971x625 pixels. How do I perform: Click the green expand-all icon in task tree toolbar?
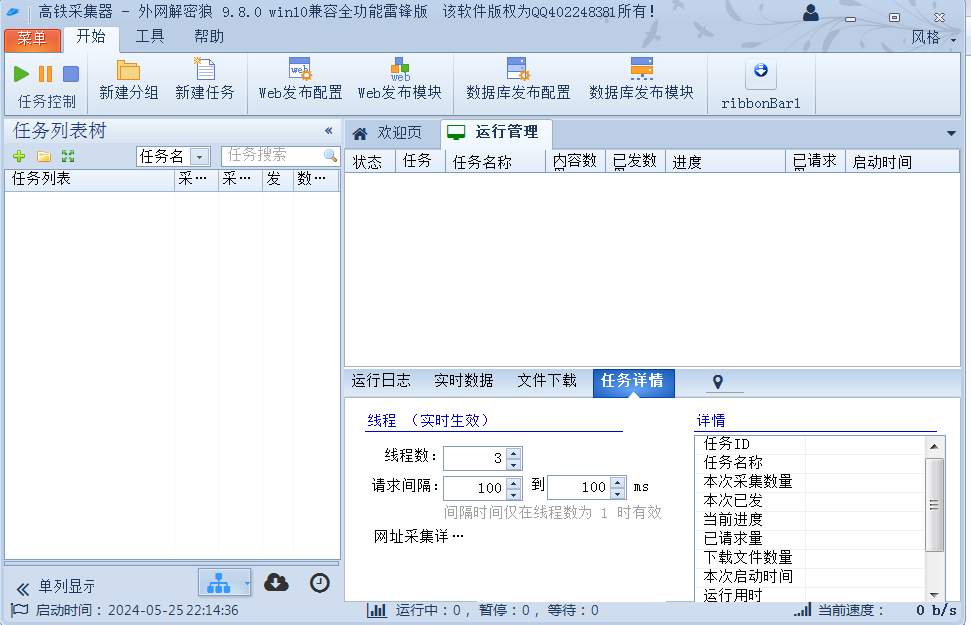68,156
